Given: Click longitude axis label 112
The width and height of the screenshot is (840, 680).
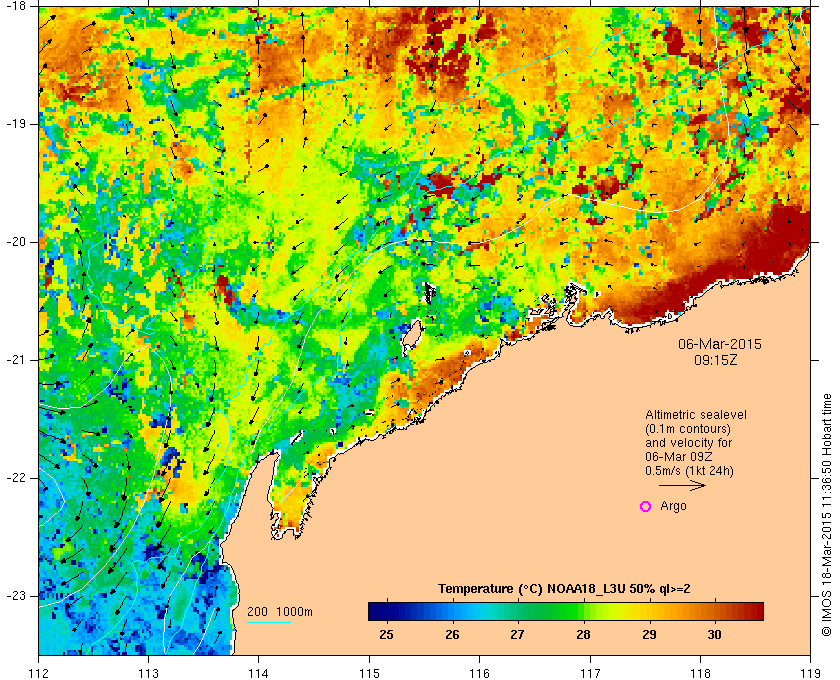Looking at the screenshot, I should pyautogui.click(x=39, y=672).
